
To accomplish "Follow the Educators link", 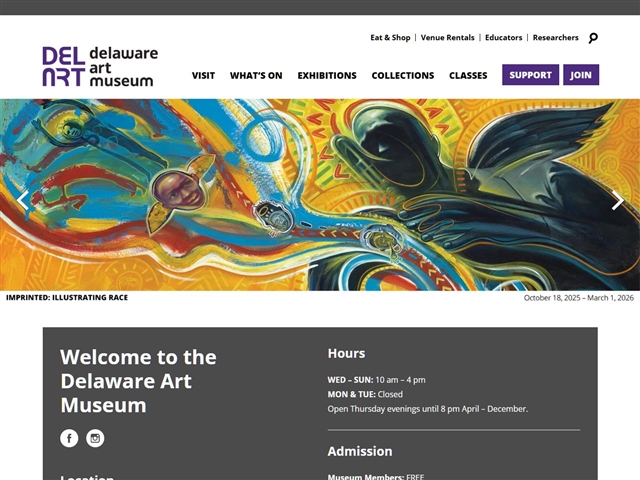I will click(503, 38).
